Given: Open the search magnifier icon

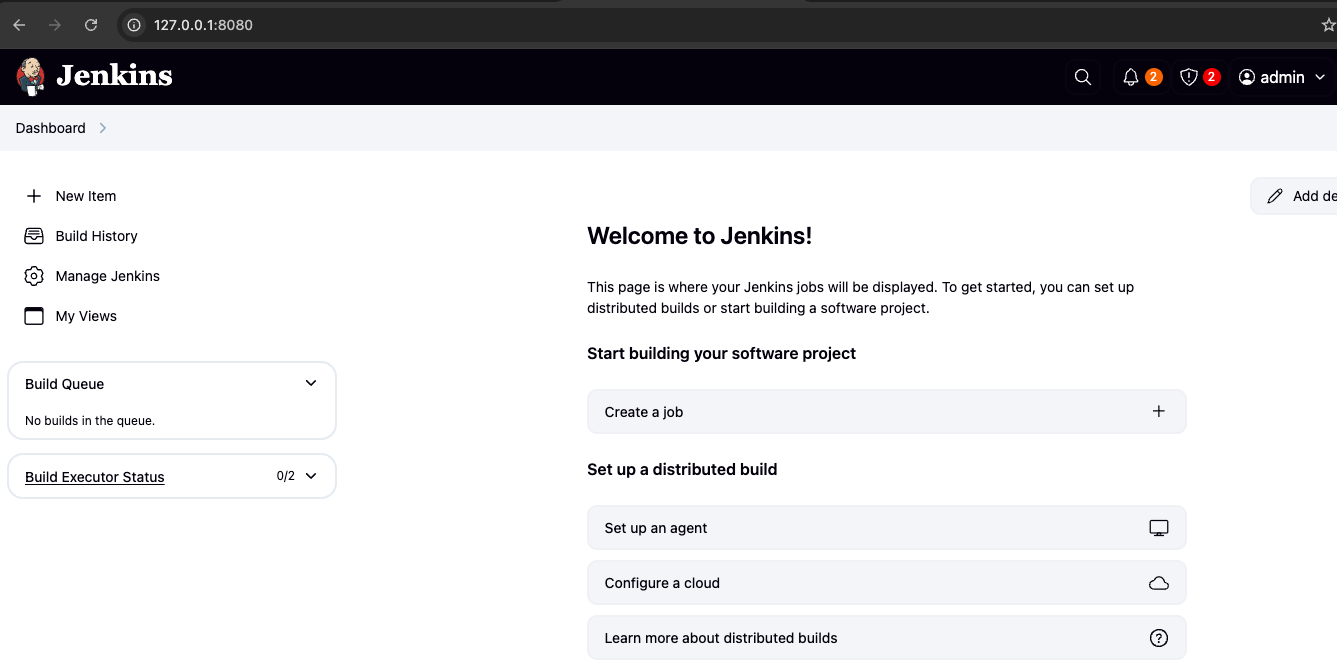Looking at the screenshot, I should [1082, 77].
